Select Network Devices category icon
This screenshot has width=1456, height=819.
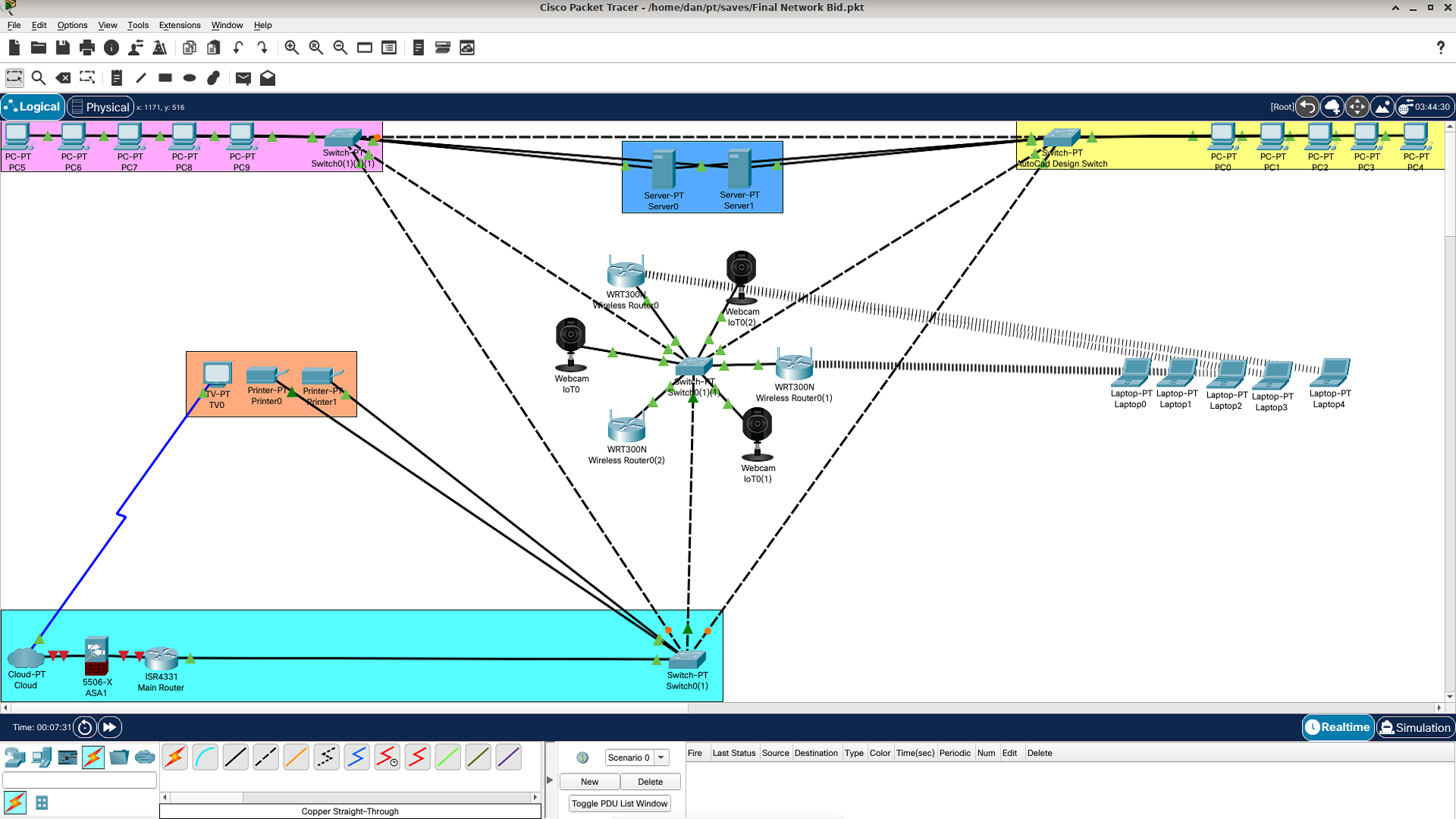coord(15,757)
